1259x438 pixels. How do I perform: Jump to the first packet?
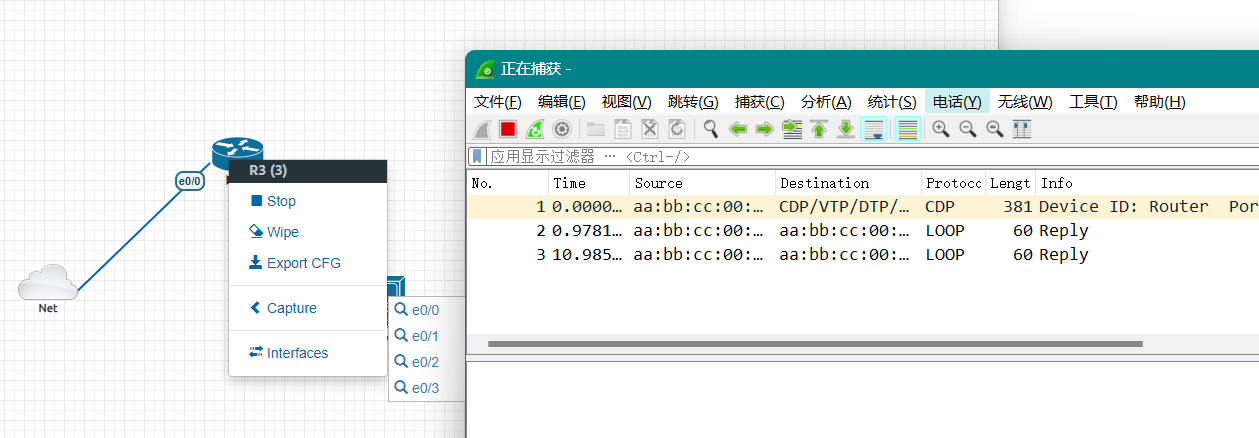pos(819,129)
